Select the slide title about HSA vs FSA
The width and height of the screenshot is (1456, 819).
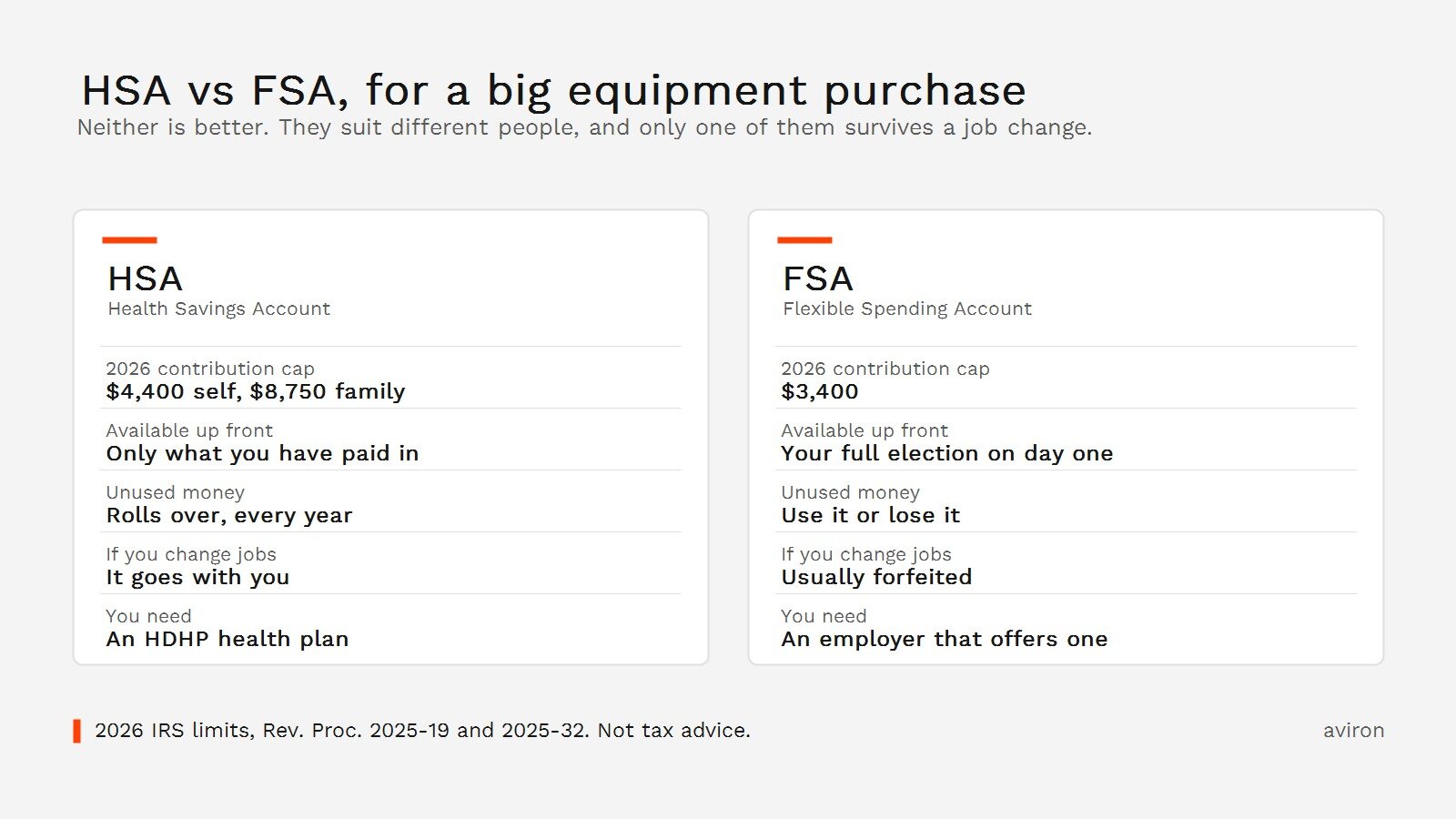[x=553, y=90]
